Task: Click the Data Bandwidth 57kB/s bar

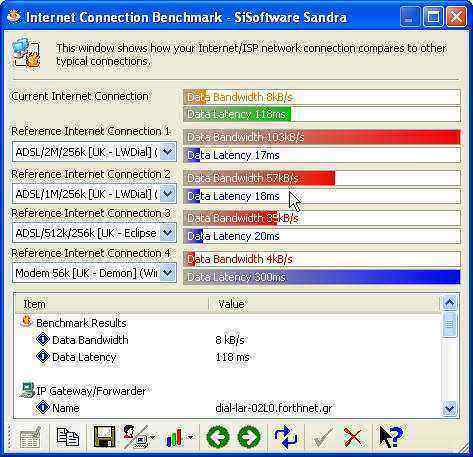Action: point(322,178)
